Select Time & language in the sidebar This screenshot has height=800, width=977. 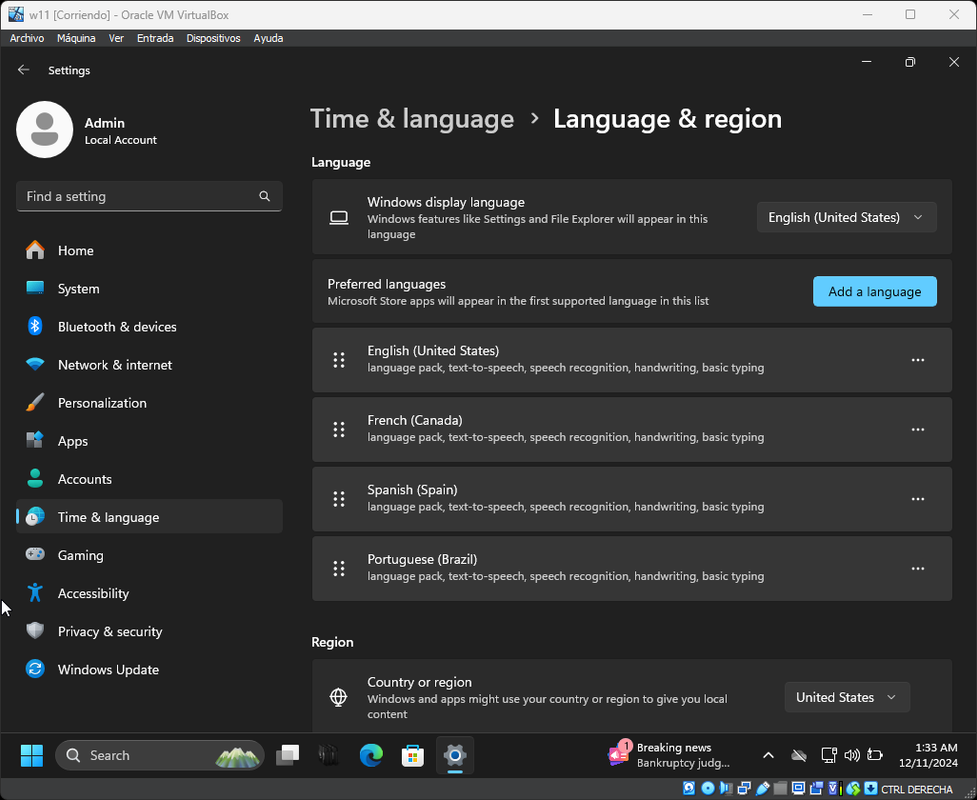[149, 517]
